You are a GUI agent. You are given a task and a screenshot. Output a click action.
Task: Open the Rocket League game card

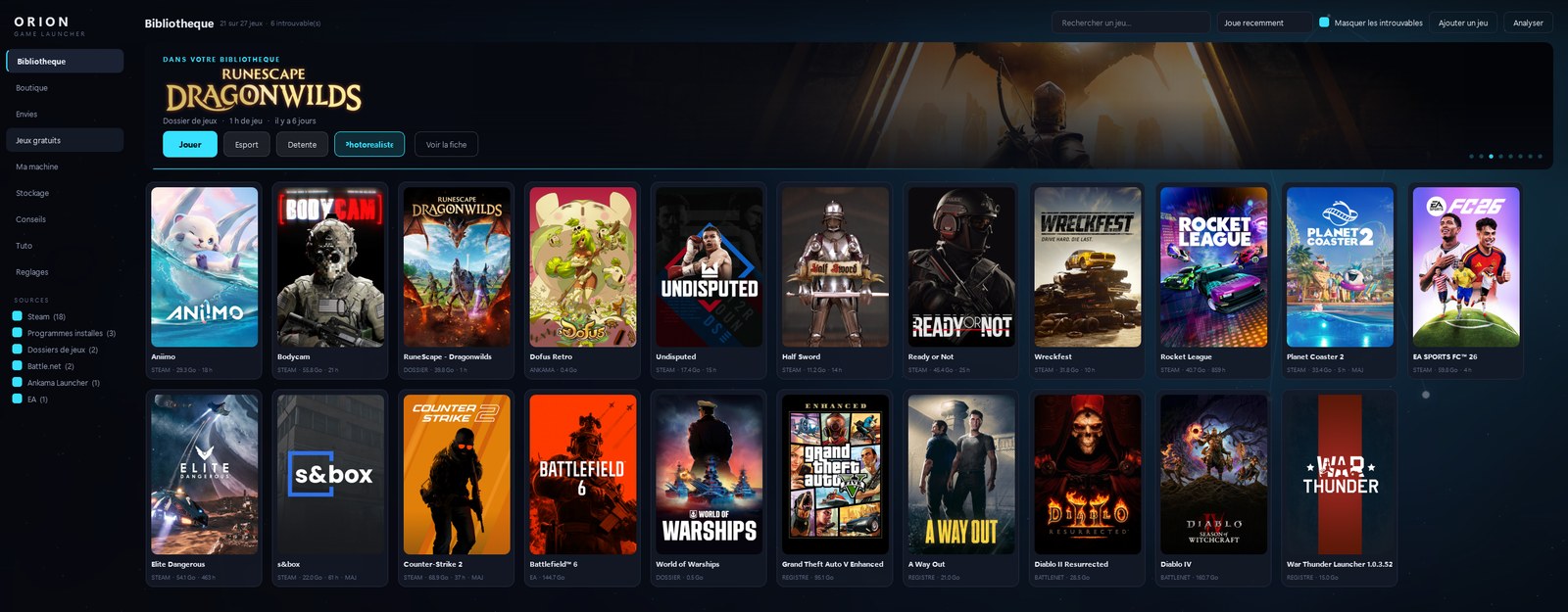1214,281
